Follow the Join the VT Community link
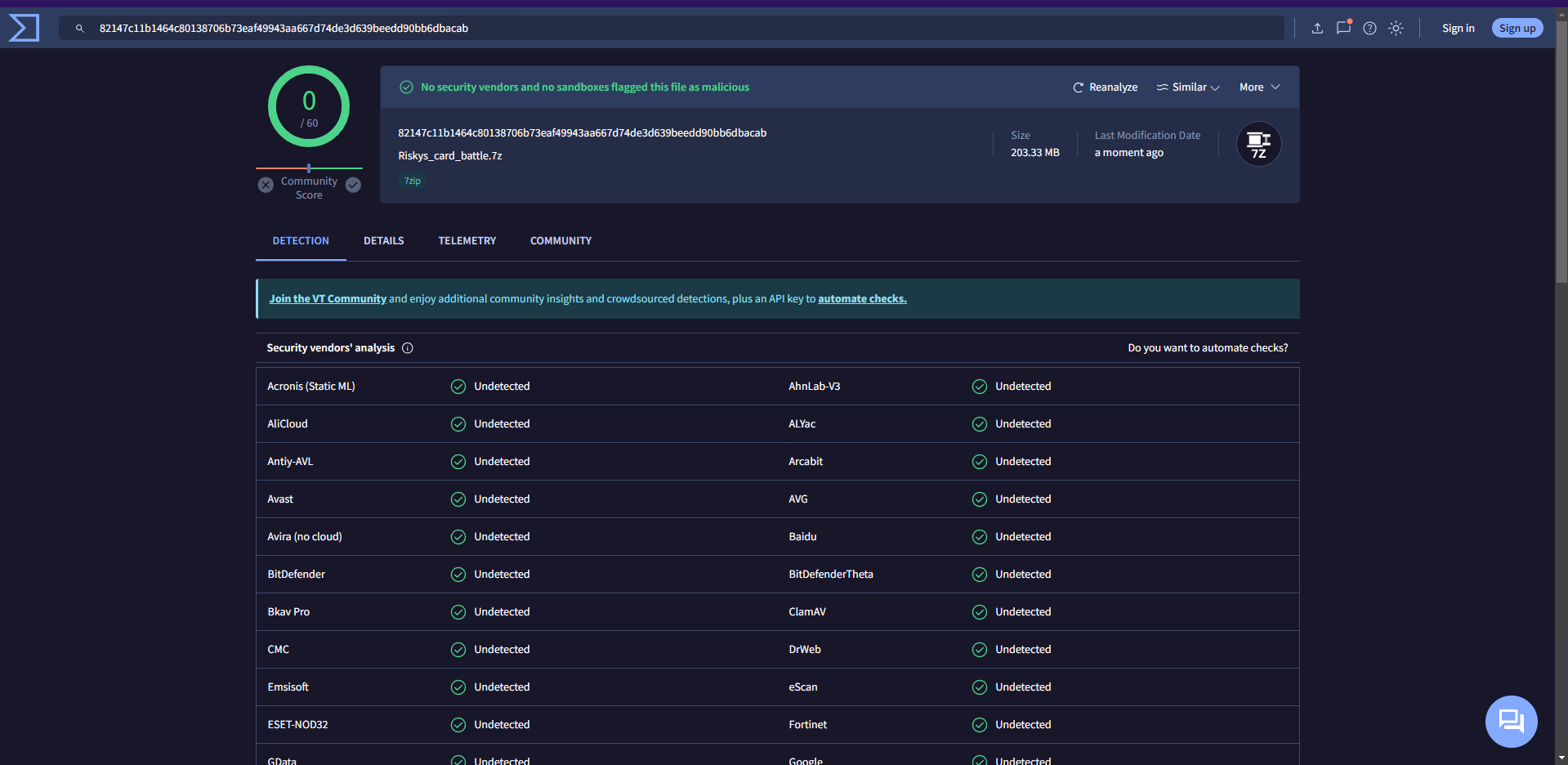 328,299
